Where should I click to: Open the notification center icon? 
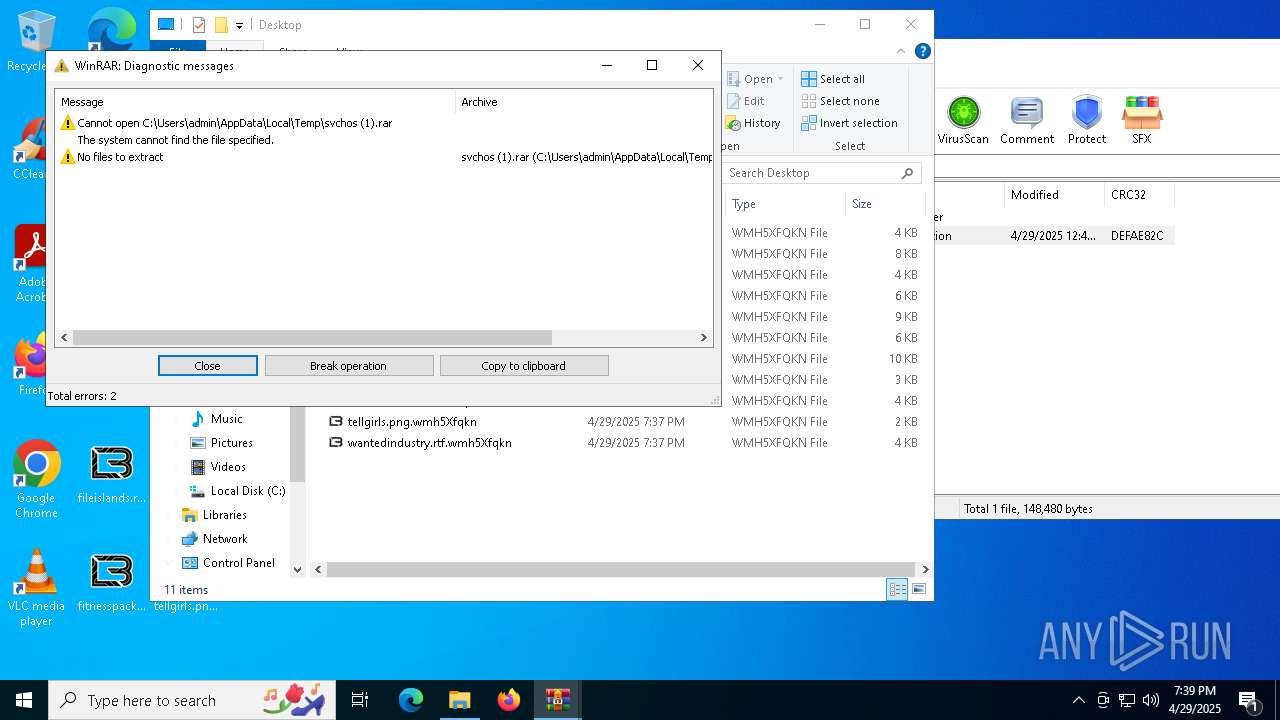pyautogui.click(x=1248, y=700)
